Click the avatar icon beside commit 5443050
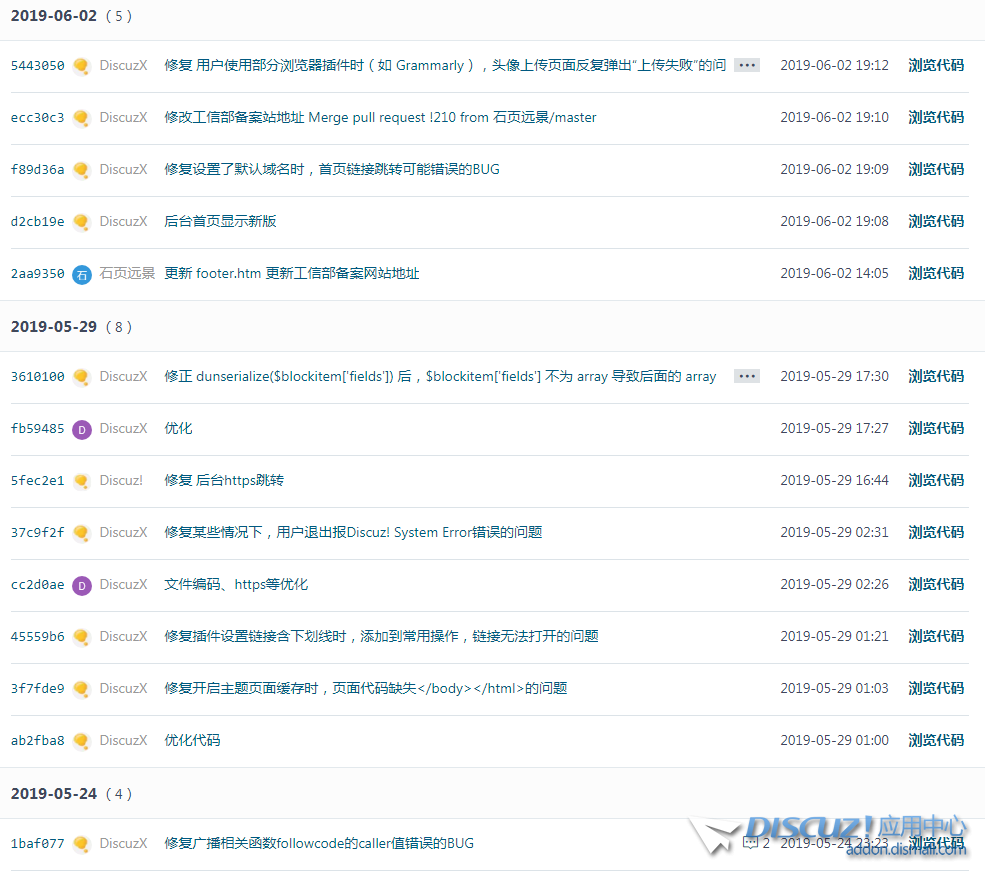Viewport: 985px width, 875px height. click(82, 66)
